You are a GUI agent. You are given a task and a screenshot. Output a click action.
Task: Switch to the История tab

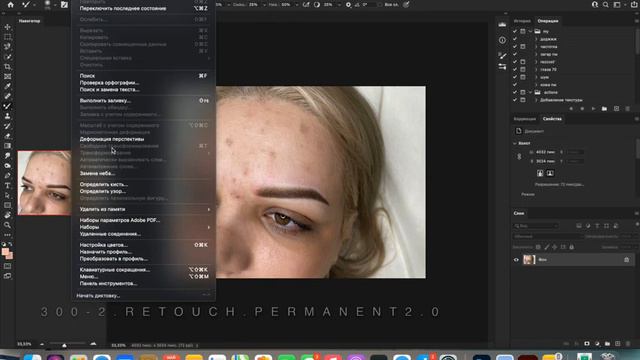point(522,21)
